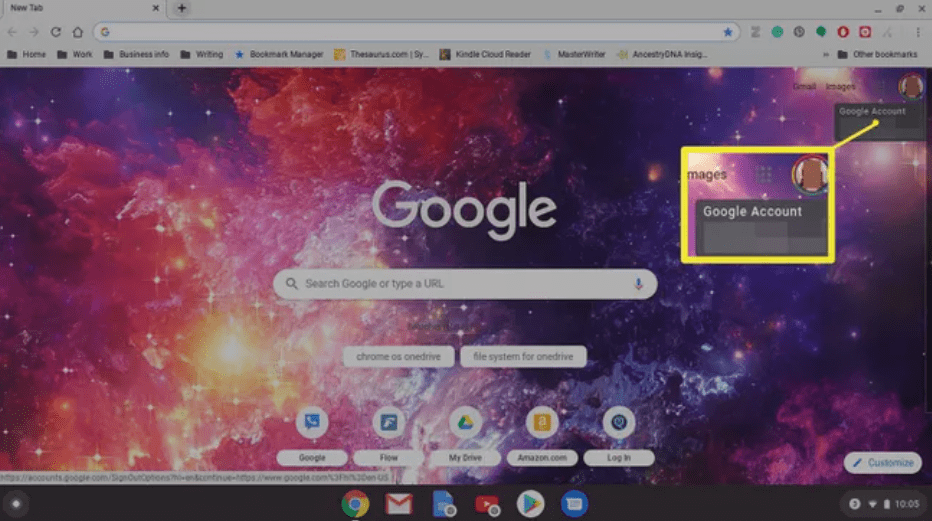Open the MasterWriter bookmark
Viewport: 932px width, 521px height.
574,54
